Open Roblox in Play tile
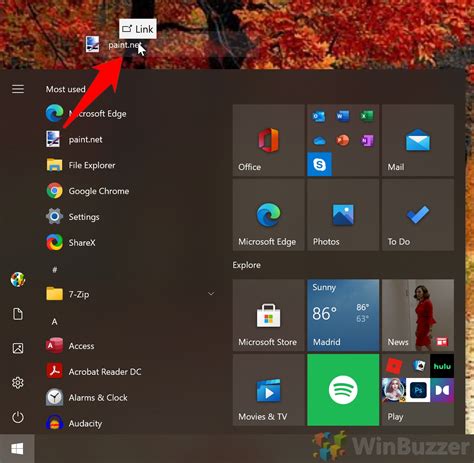Image resolution: width=474 pixels, height=463 pixels. point(394,366)
